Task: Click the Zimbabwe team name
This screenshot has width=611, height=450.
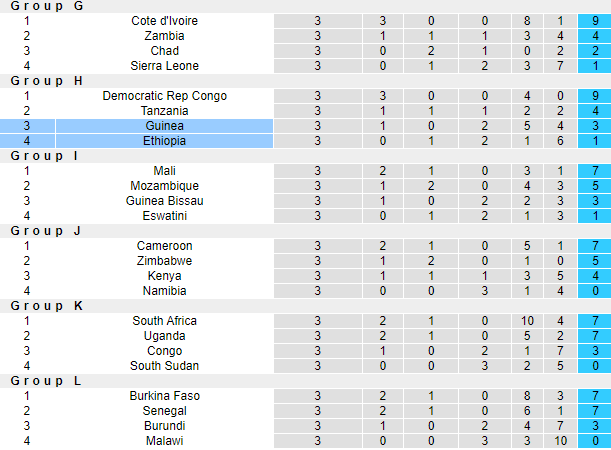Action: pyautogui.click(x=164, y=261)
